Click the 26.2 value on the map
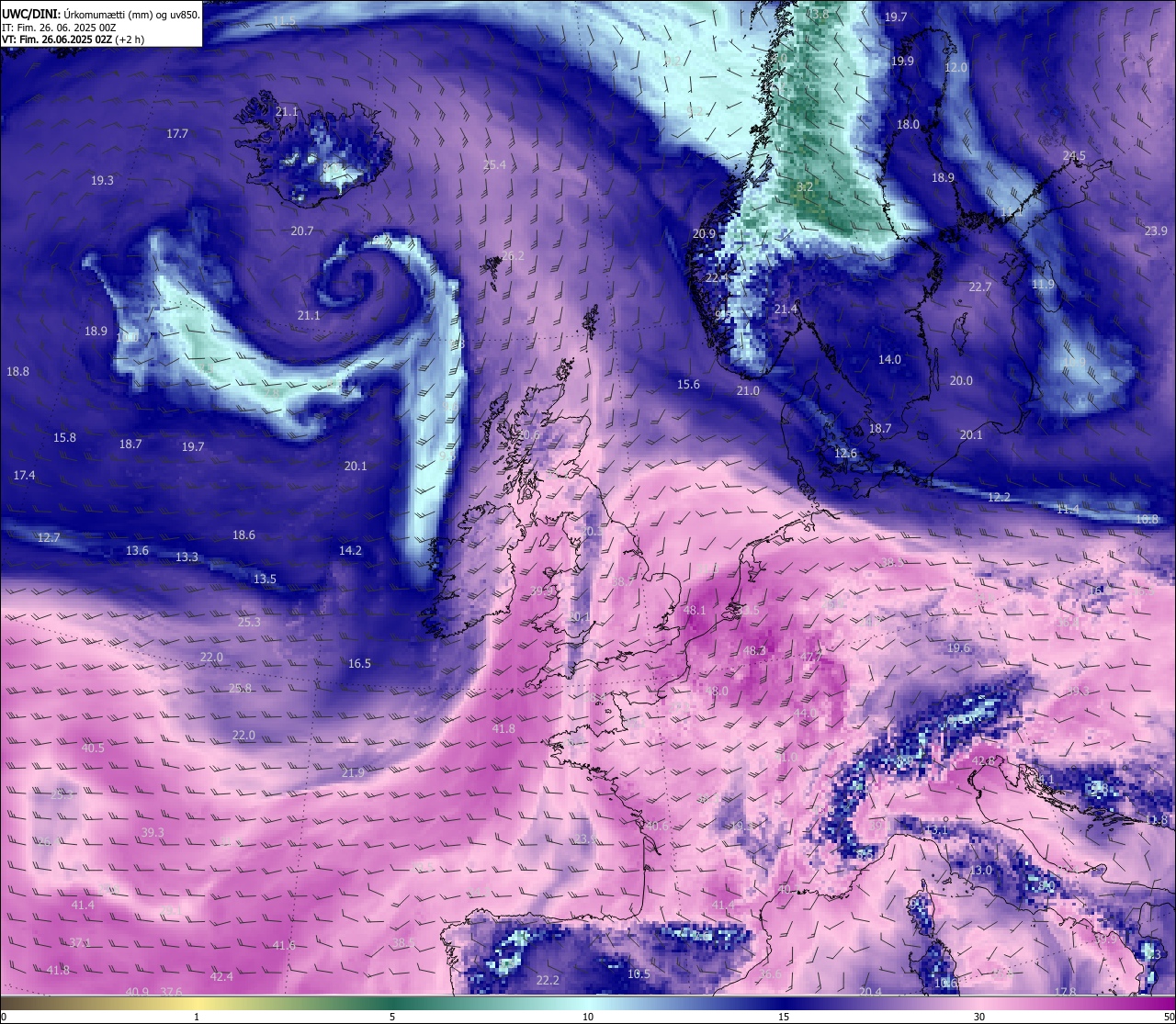 (513, 256)
